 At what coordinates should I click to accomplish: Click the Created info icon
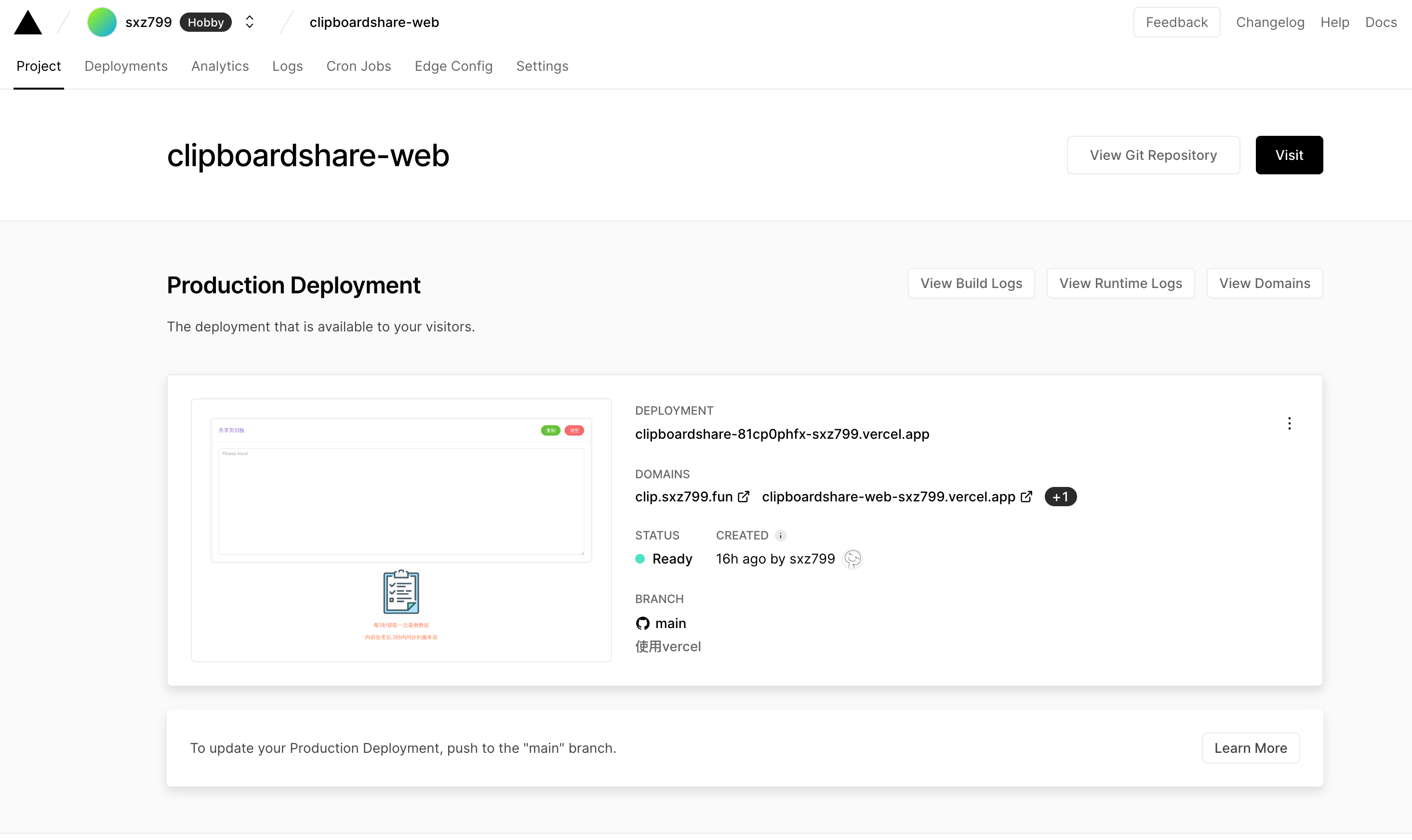(781, 536)
